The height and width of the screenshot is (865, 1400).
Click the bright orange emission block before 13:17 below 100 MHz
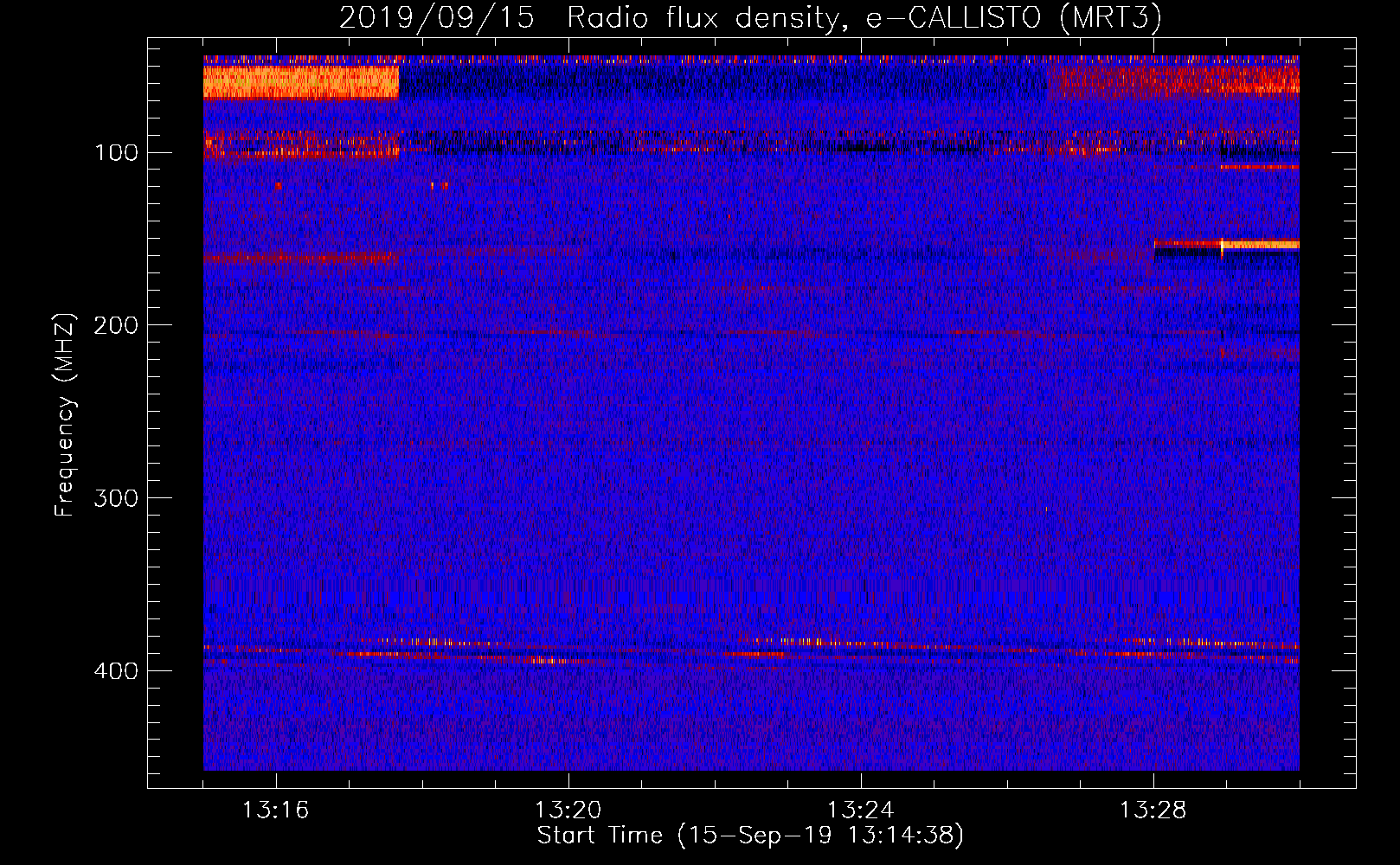pos(301,82)
